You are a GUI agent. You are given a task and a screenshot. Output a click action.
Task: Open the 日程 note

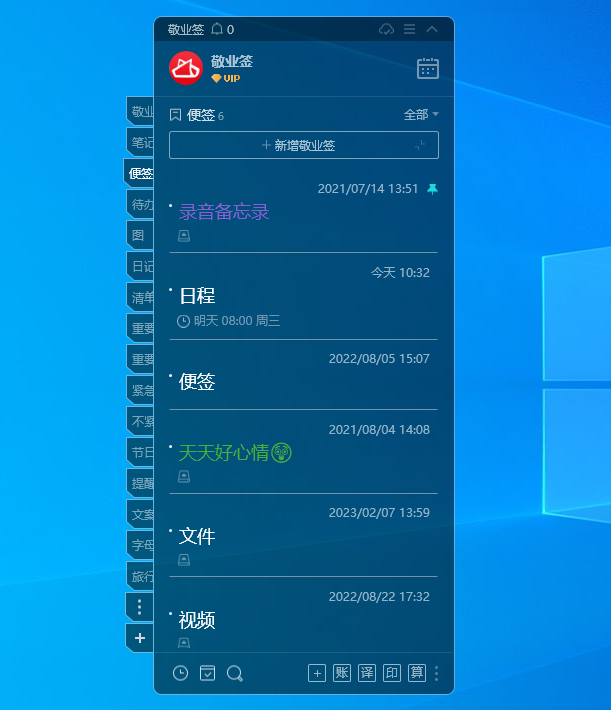pos(197,296)
